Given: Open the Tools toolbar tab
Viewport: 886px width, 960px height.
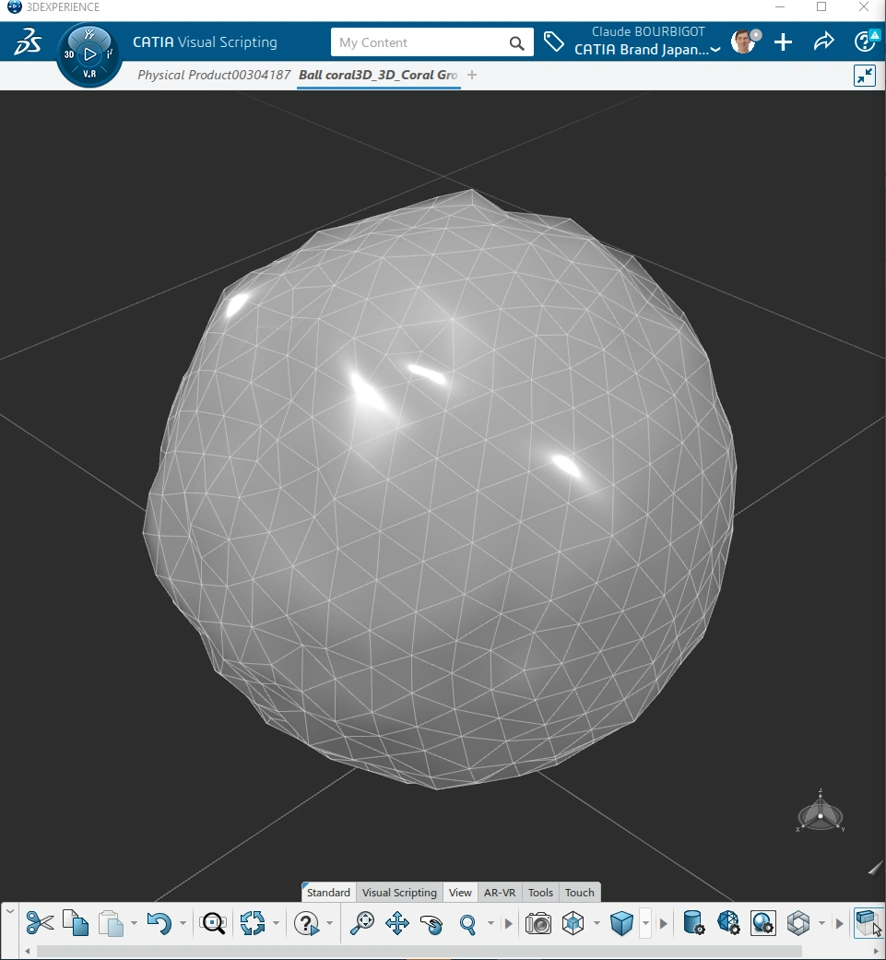Looking at the screenshot, I should click(x=541, y=892).
